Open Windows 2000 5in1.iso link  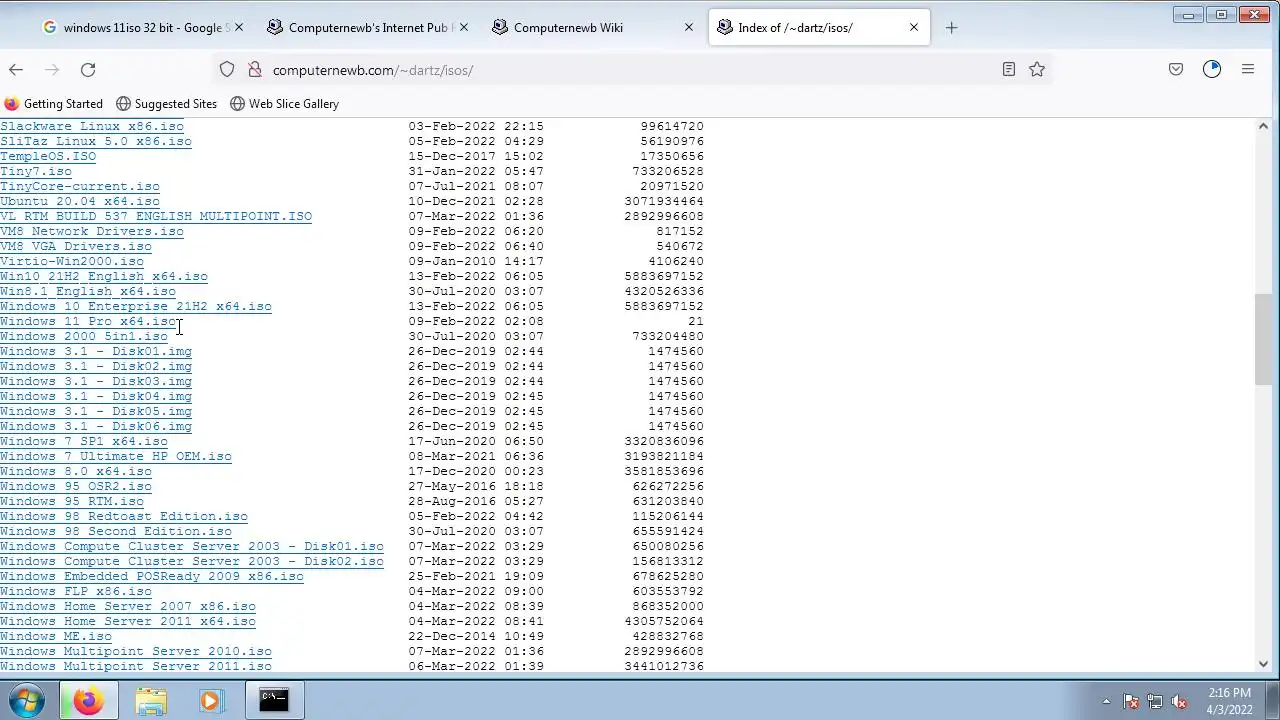84,336
